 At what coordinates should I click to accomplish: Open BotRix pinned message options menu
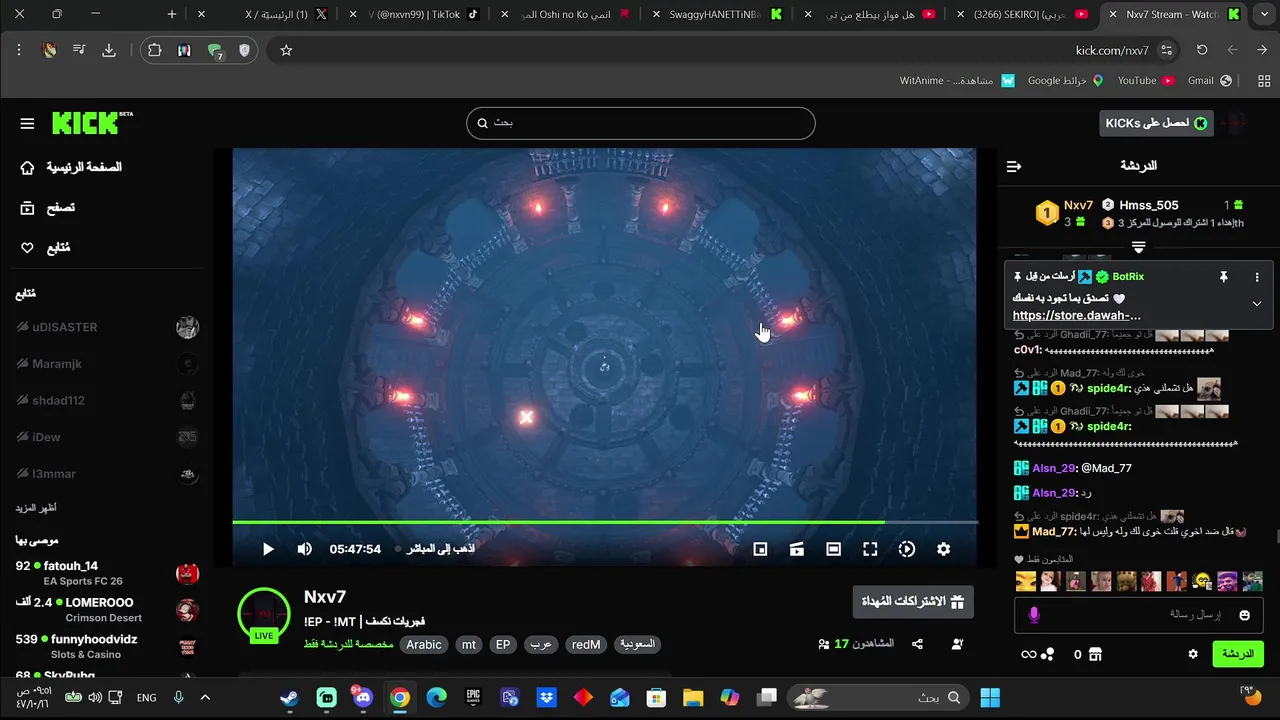(1257, 277)
